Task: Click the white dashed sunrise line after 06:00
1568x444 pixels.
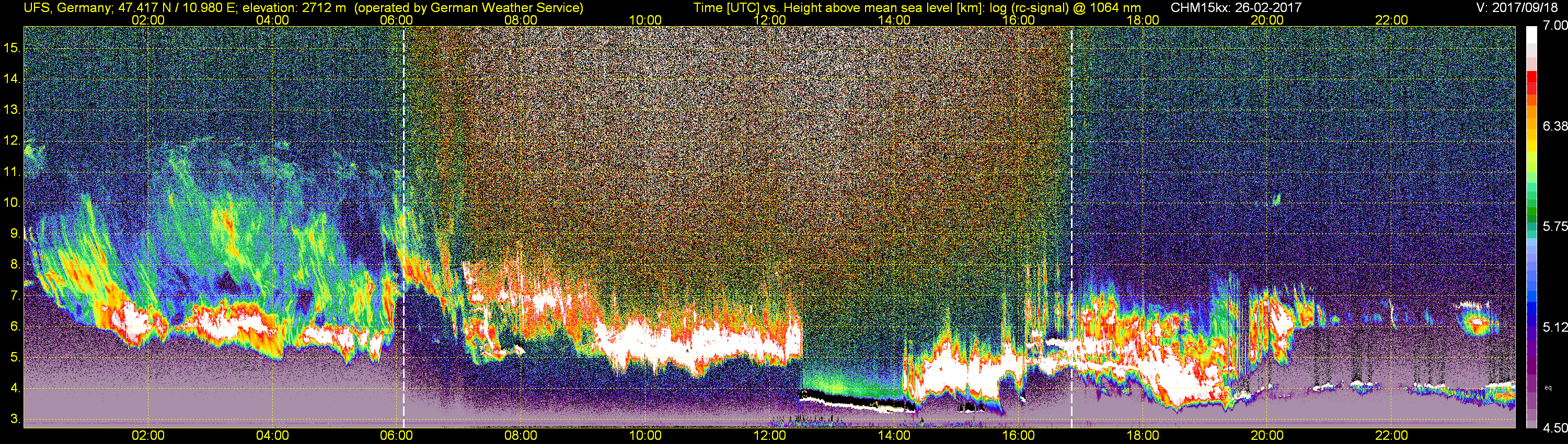Action: (403, 226)
